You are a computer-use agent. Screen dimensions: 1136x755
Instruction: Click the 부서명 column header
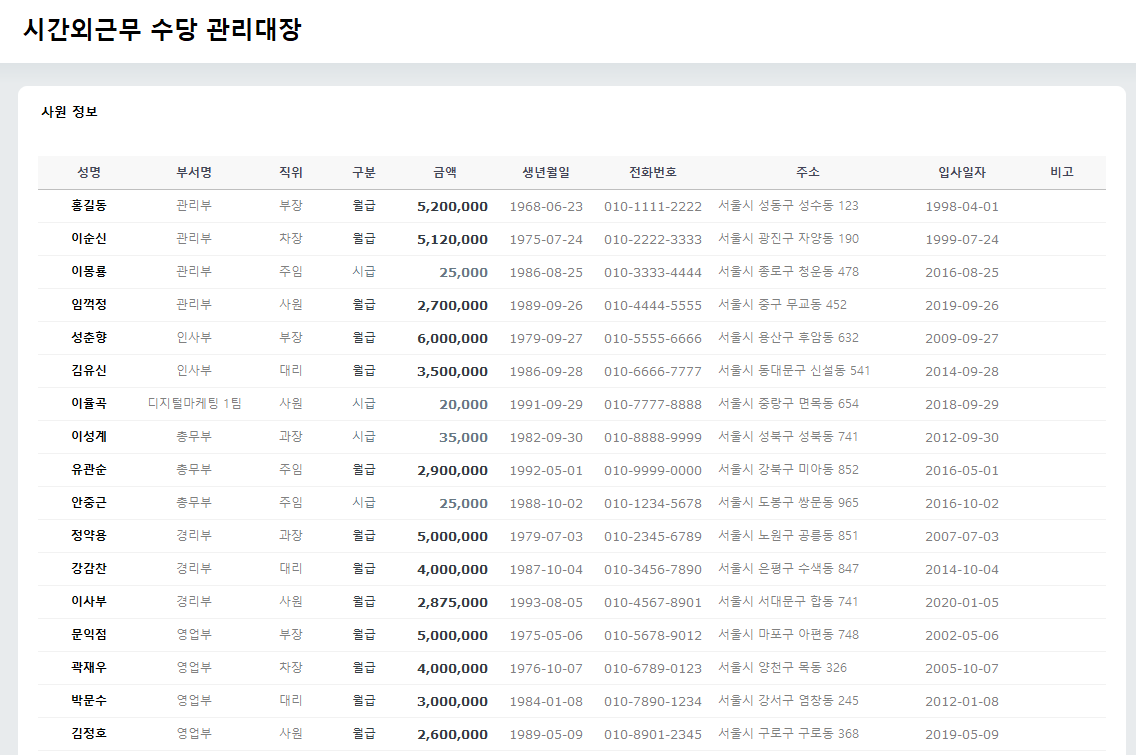[194, 172]
